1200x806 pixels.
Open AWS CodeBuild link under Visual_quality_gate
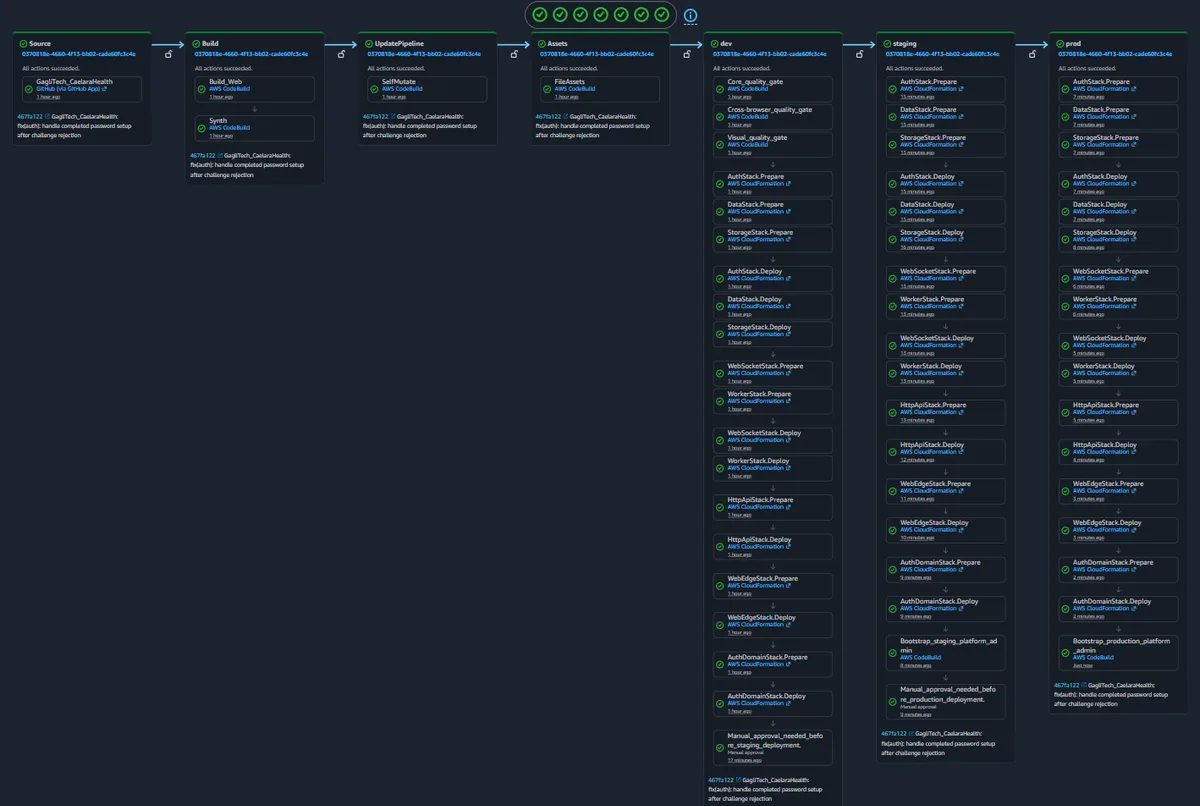(x=748, y=145)
